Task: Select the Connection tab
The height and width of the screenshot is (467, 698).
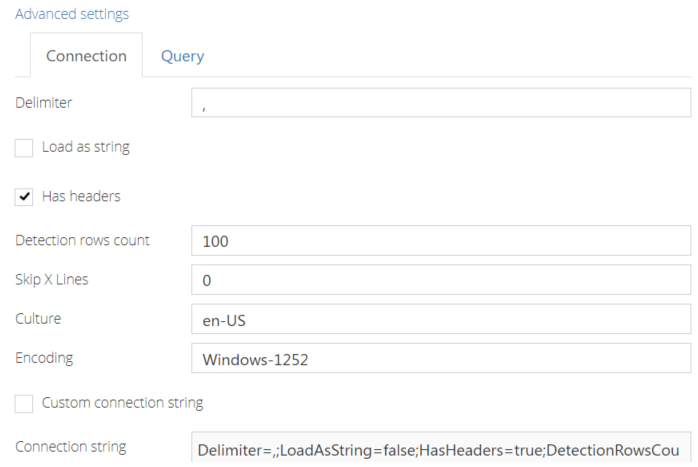Action: pos(86,56)
